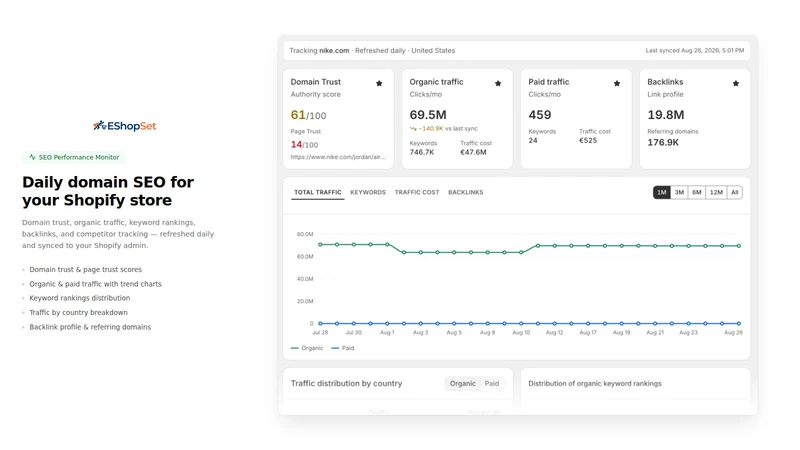
Task: Open the Keywords tab
Action: 368,192
